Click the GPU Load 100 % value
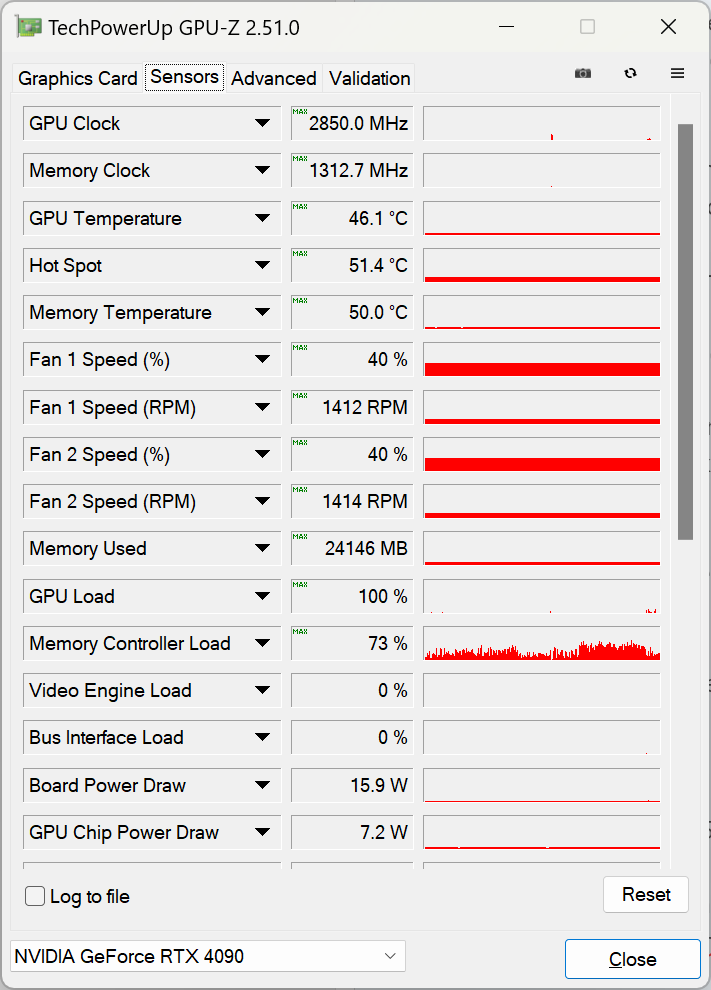The image size is (711, 990). (x=352, y=596)
